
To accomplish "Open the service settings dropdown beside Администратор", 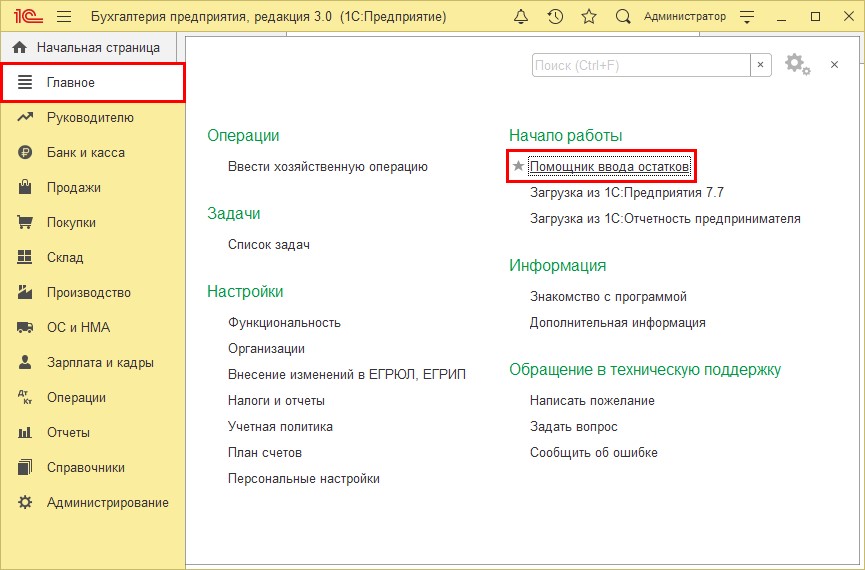I will click(x=746, y=17).
